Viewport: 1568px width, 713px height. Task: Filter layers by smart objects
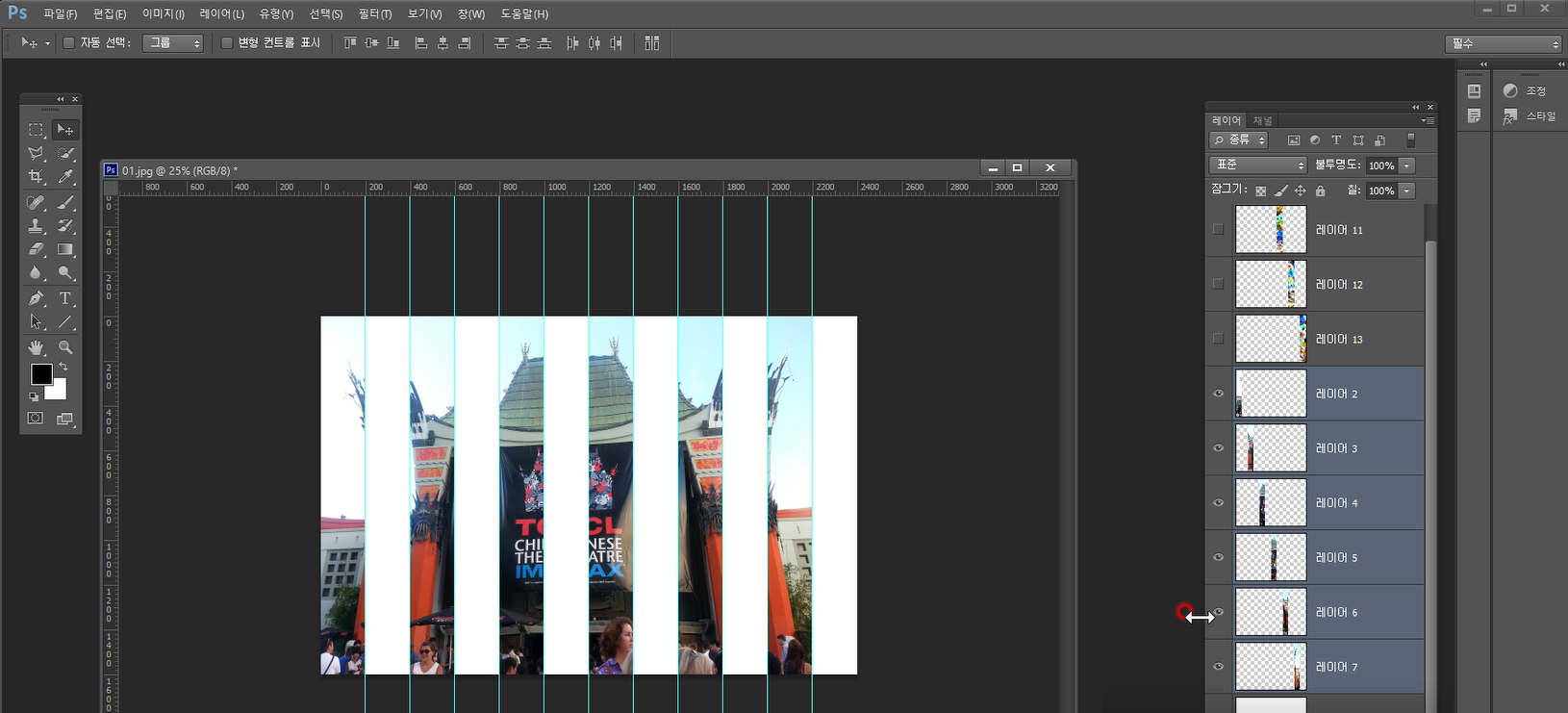tap(1379, 140)
